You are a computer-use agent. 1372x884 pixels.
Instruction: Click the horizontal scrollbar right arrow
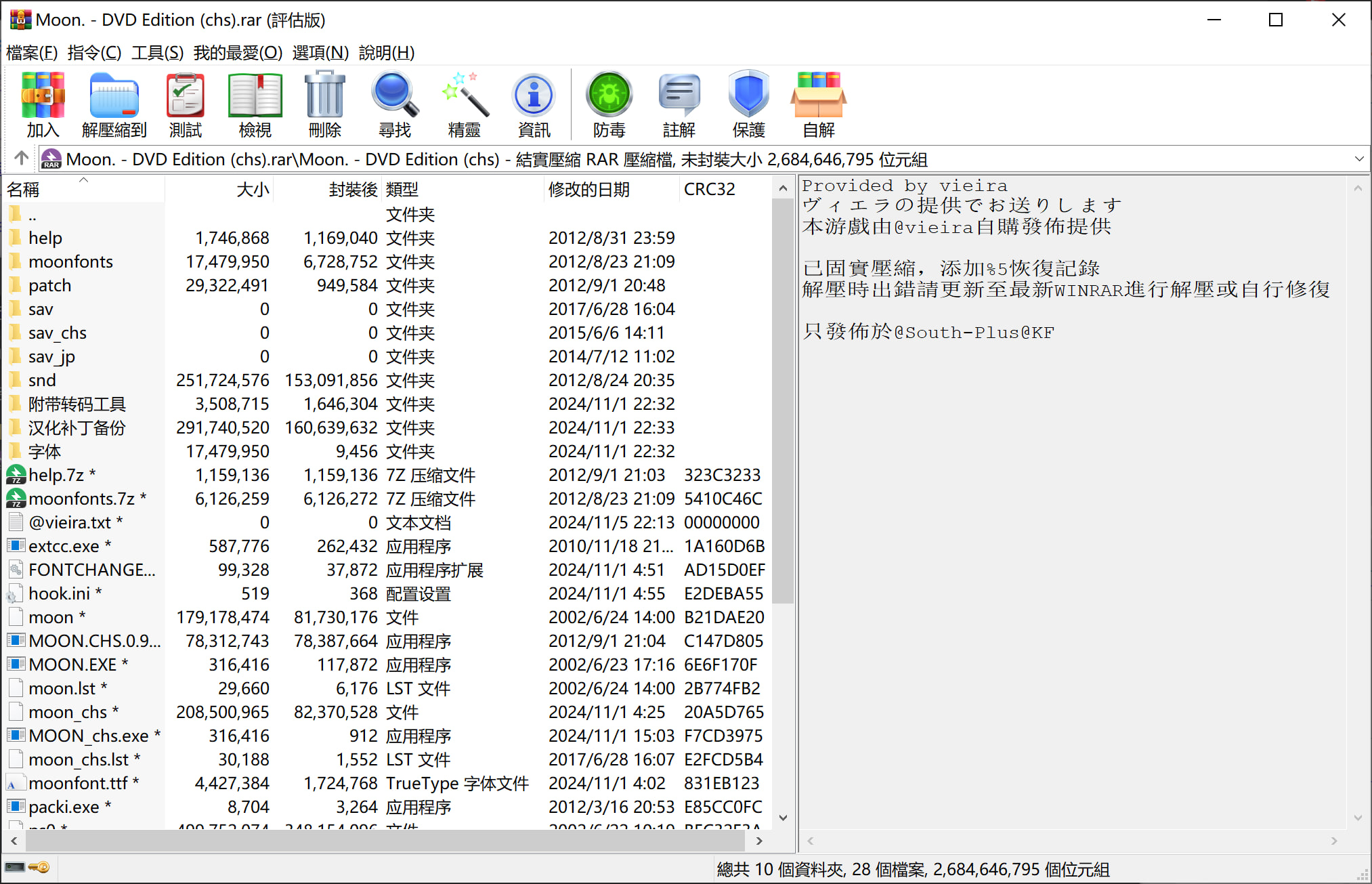coord(759,841)
